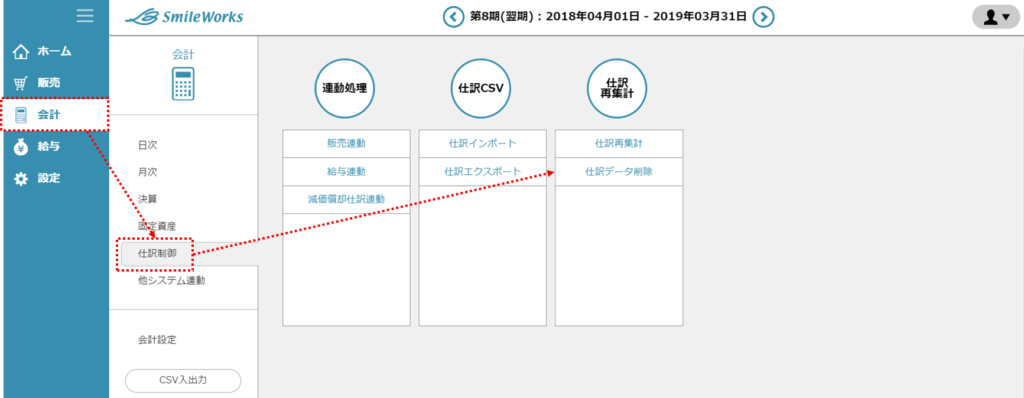Click the SmileWorks logo

(x=184, y=17)
